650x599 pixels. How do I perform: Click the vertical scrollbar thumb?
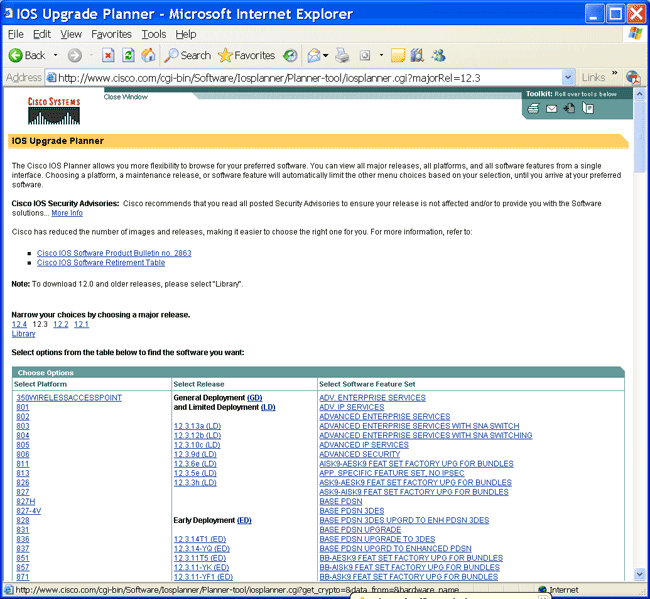639,136
